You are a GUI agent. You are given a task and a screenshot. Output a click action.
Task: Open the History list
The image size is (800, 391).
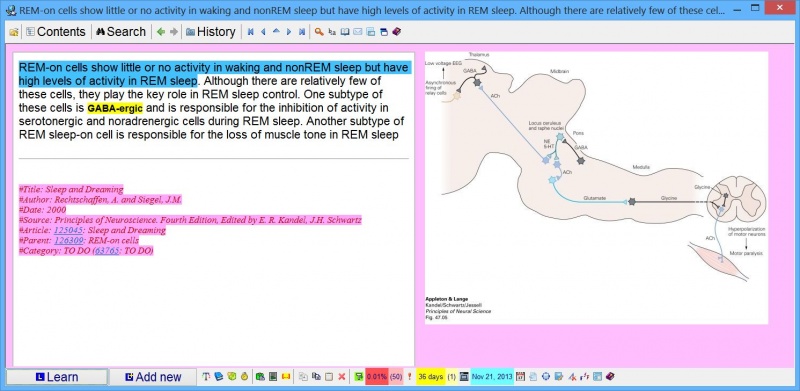point(210,32)
